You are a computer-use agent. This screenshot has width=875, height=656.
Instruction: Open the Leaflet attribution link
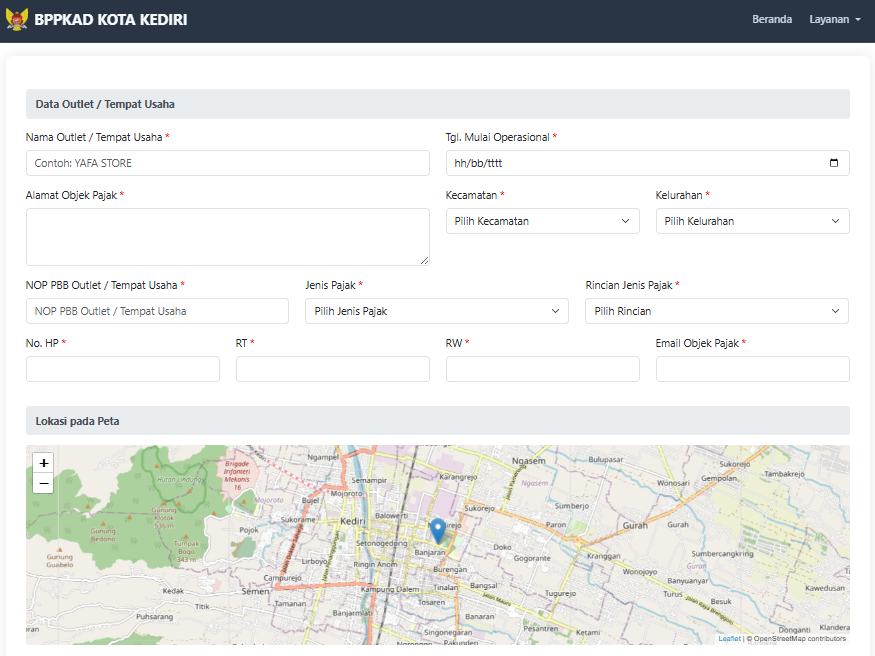point(729,638)
